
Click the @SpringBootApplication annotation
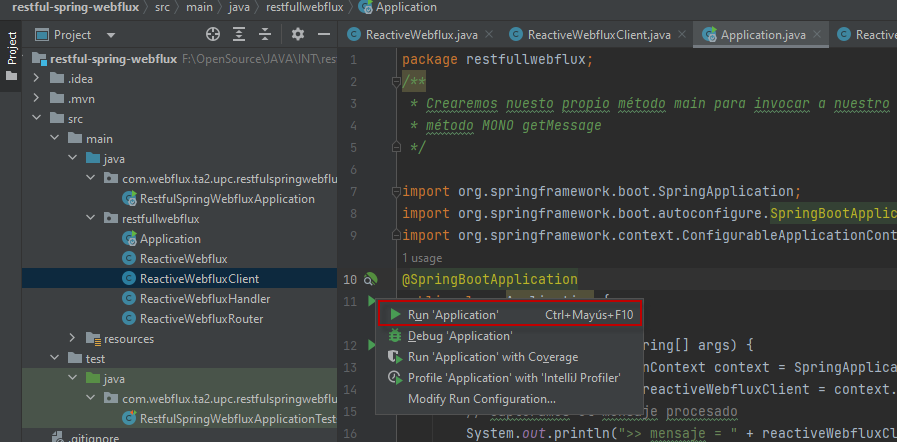[x=490, y=280]
